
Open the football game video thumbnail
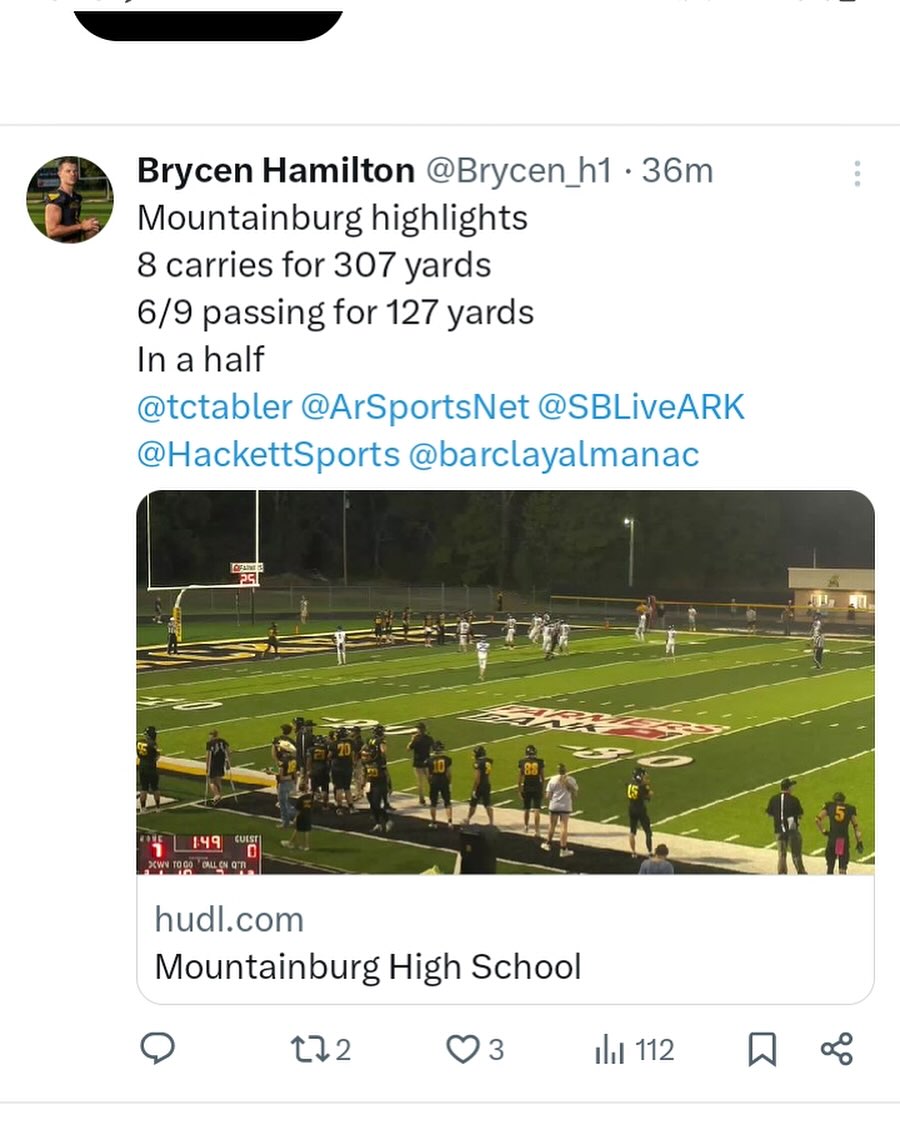point(505,682)
